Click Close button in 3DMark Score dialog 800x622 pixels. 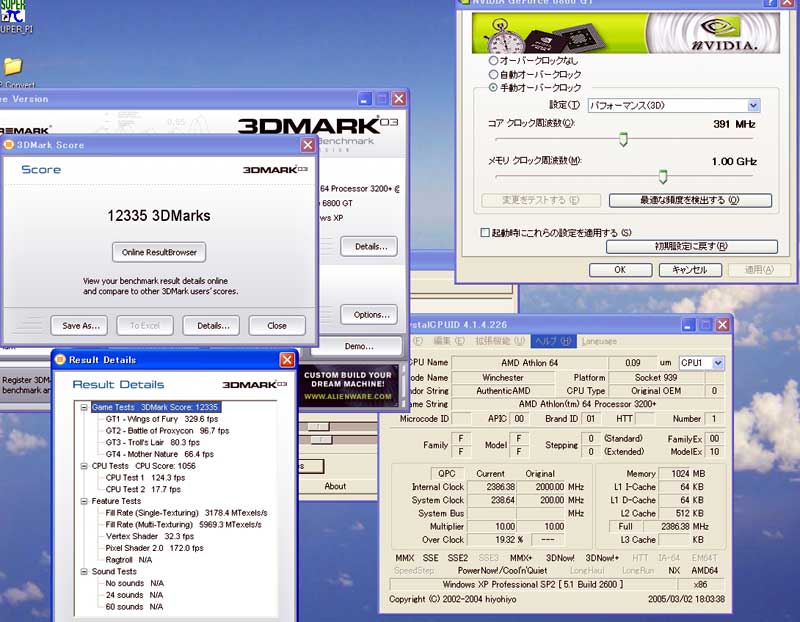[x=277, y=326]
